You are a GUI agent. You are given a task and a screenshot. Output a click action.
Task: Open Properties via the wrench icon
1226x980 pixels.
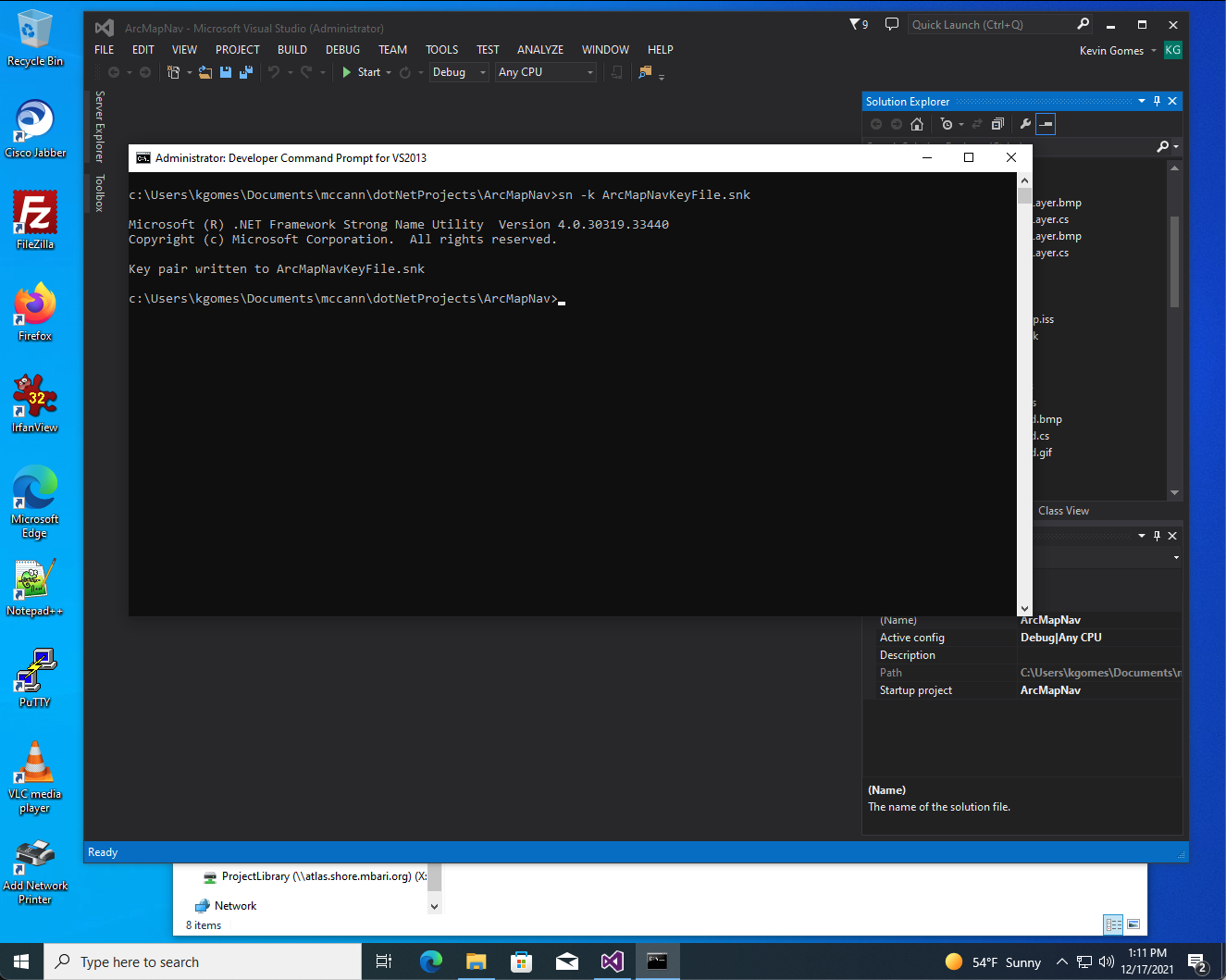(x=1025, y=124)
